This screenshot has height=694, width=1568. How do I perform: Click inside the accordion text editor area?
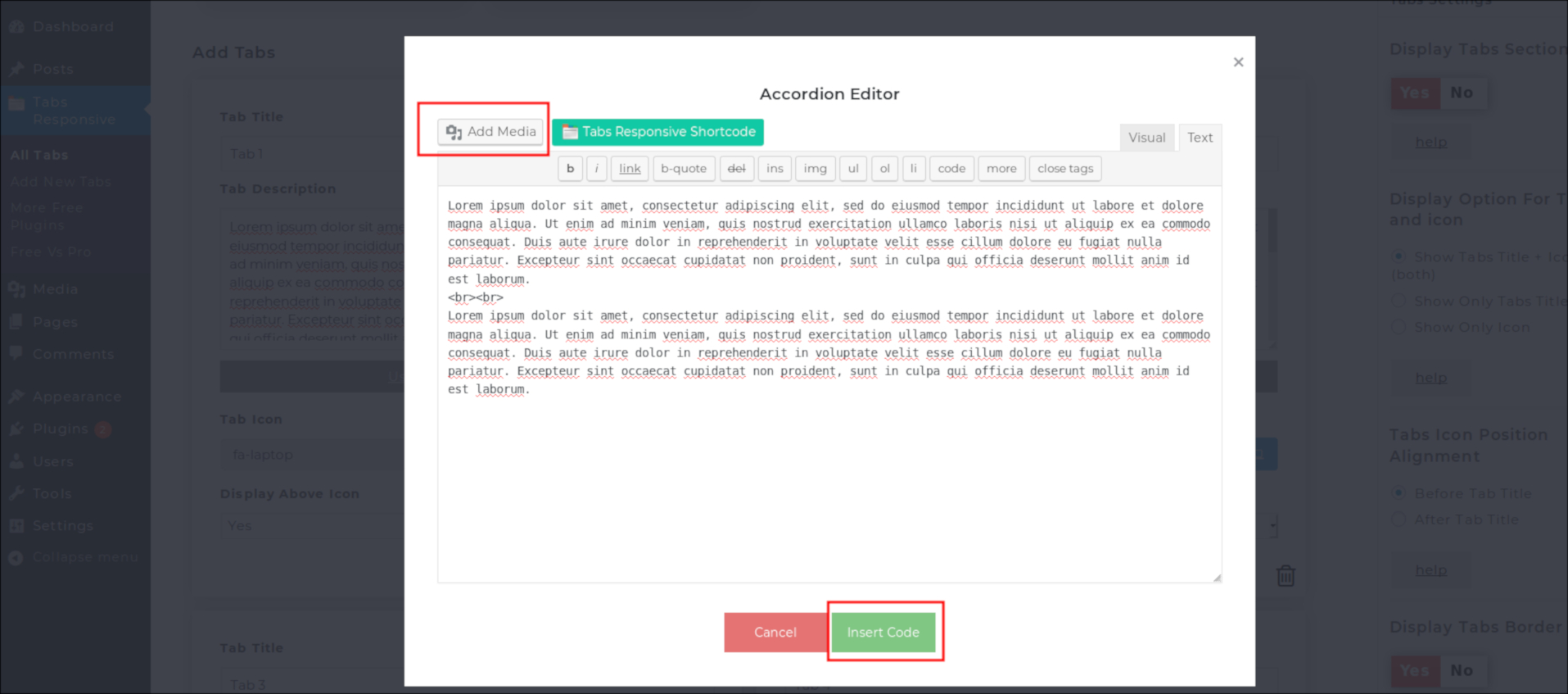click(829, 385)
